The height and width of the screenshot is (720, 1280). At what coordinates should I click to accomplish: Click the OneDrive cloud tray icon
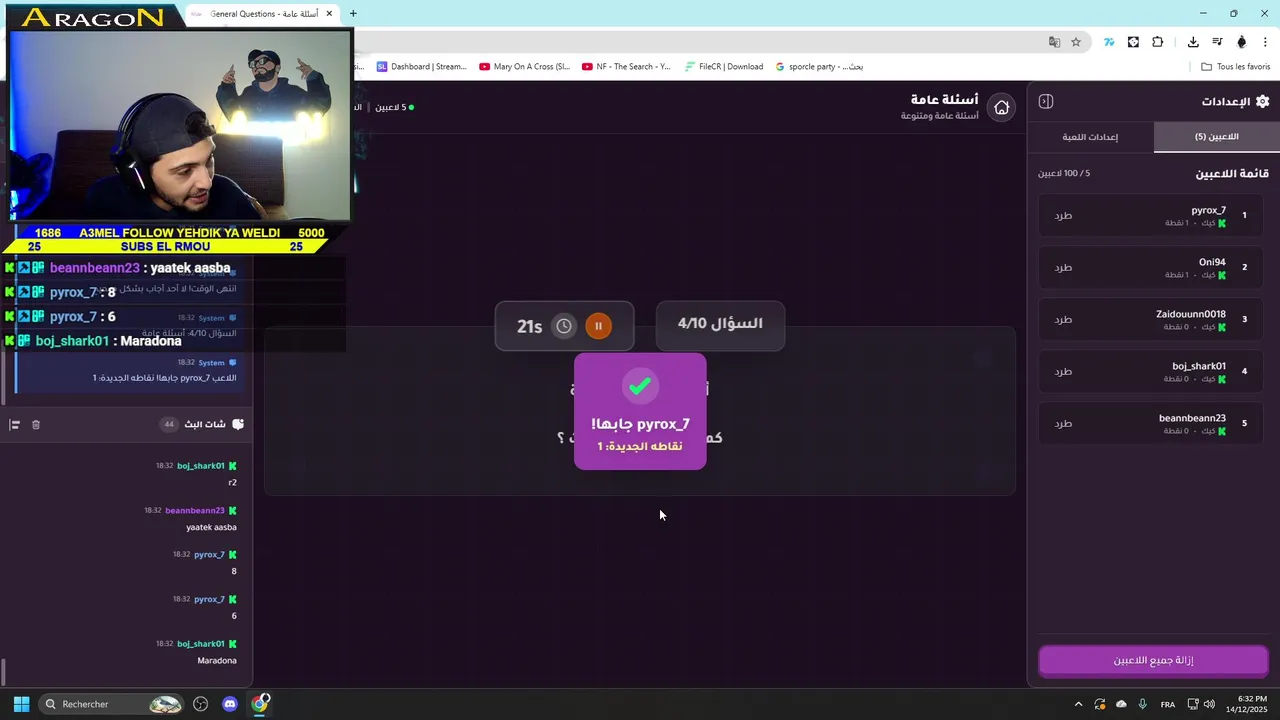1121,704
